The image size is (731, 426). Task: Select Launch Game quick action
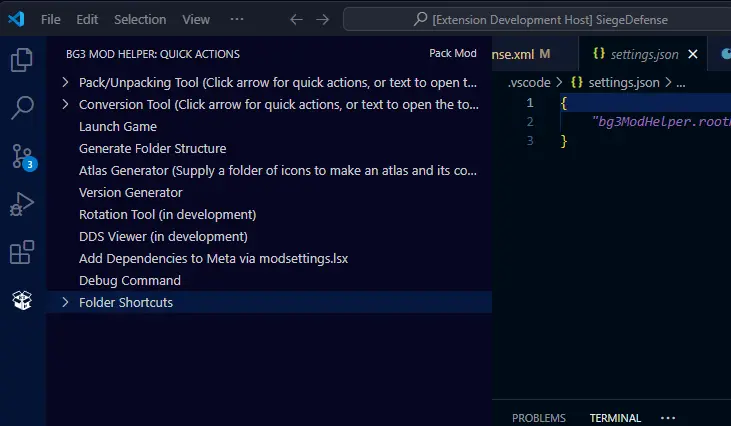(118, 127)
